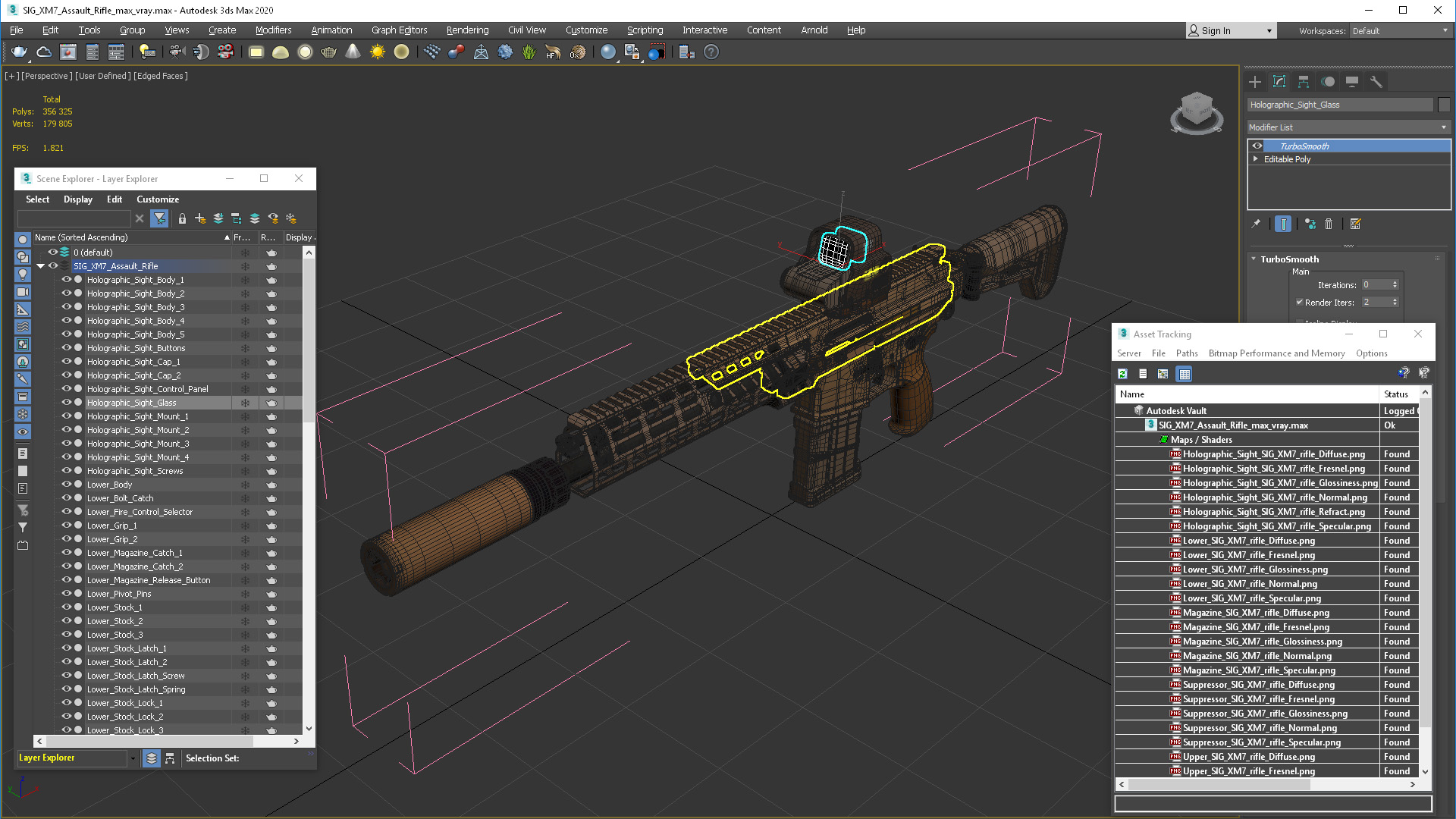This screenshot has height=819, width=1456.
Task: Open the Motion tab in command panel
Action: (x=1328, y=82)
